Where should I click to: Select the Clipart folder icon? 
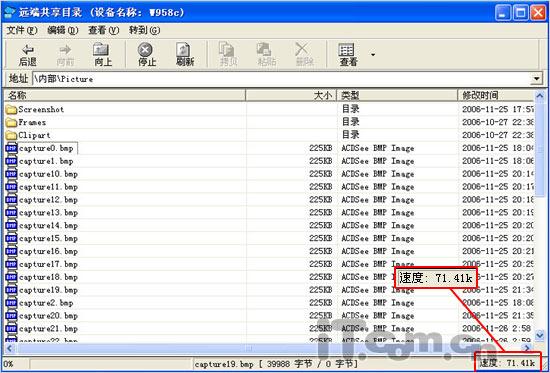point(12,135)
